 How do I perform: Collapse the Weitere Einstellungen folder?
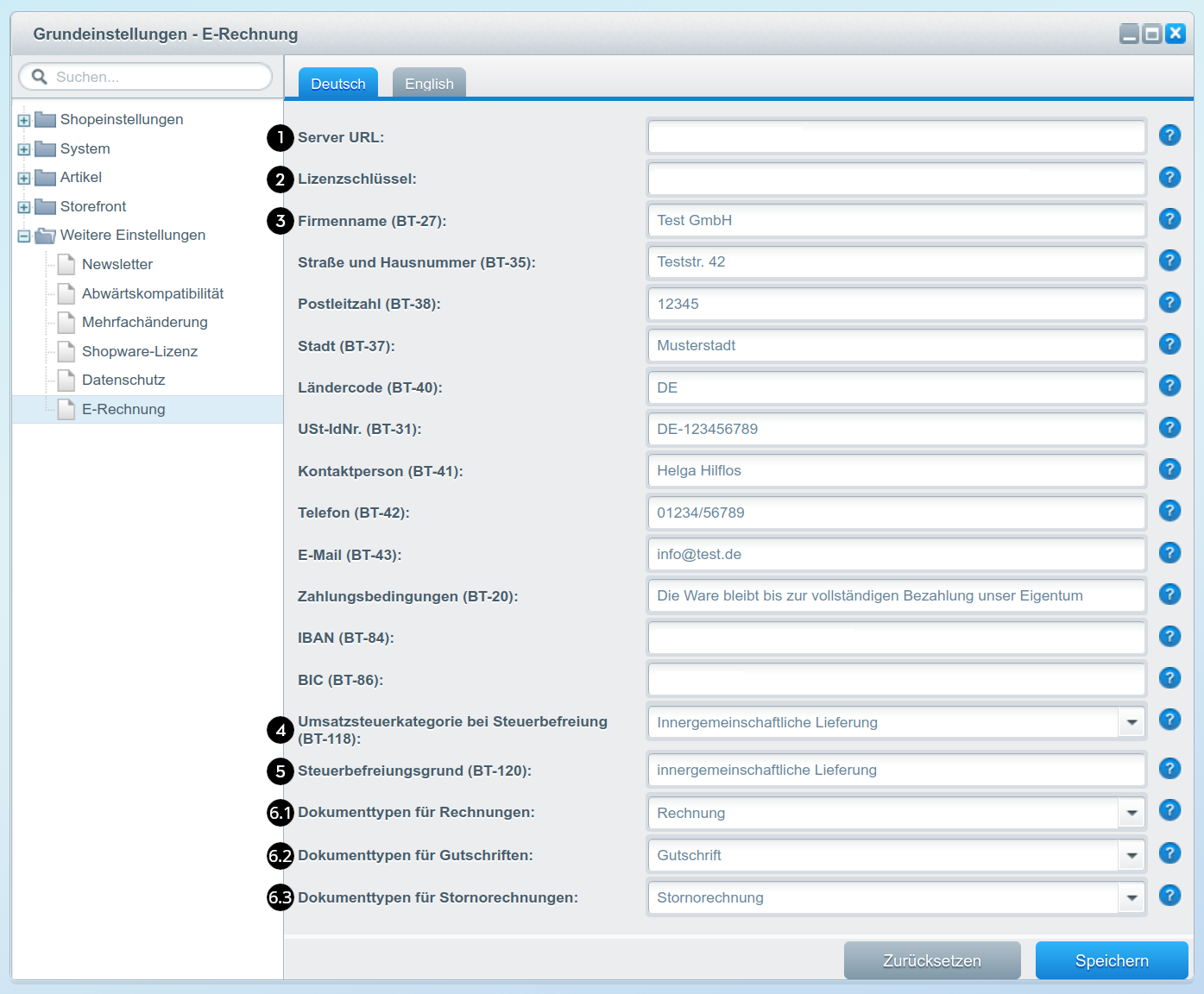click(24, 236)
